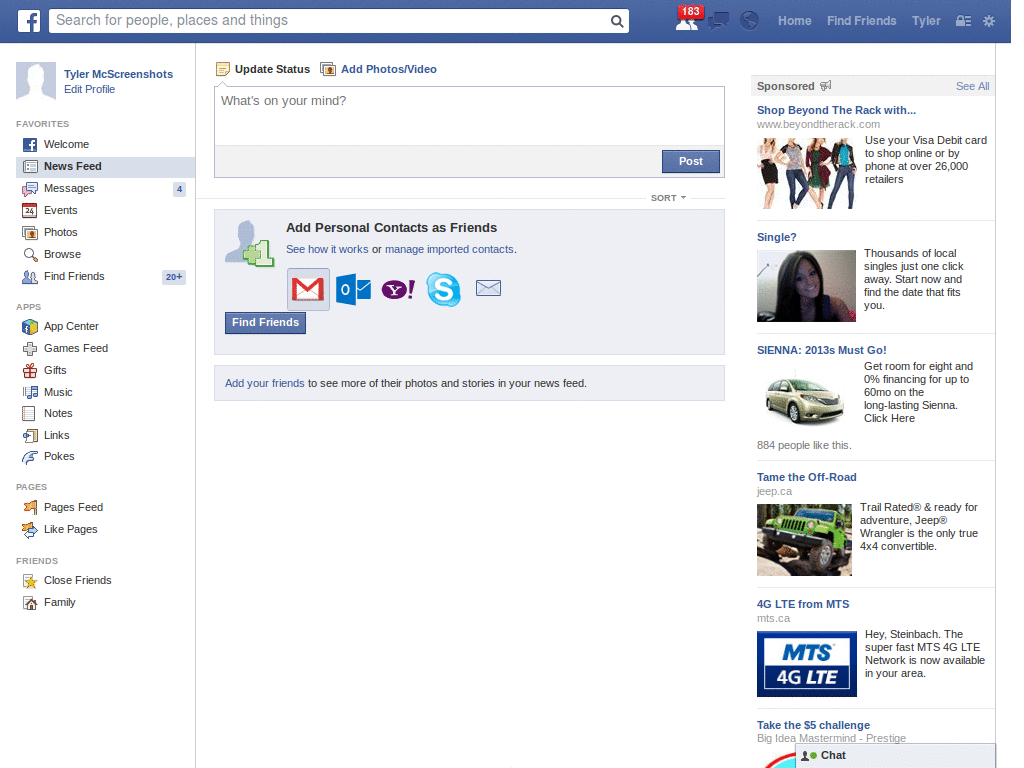
Task: Click the search magnifier icon
Action: (616, 21)
